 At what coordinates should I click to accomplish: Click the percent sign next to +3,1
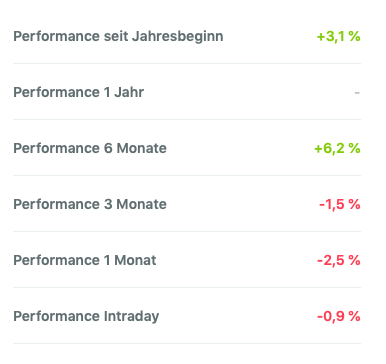pos(355,36)
